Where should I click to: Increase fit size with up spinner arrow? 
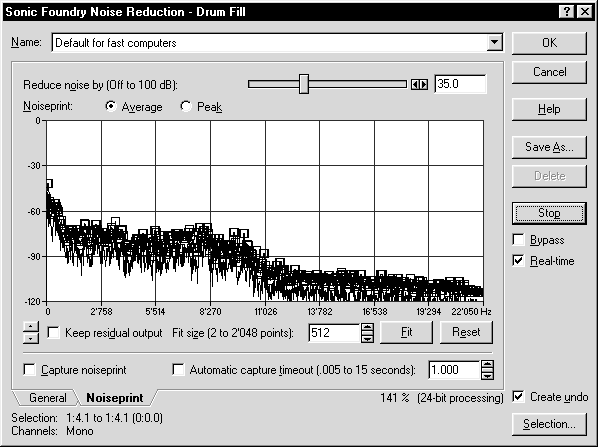(367, 328)
